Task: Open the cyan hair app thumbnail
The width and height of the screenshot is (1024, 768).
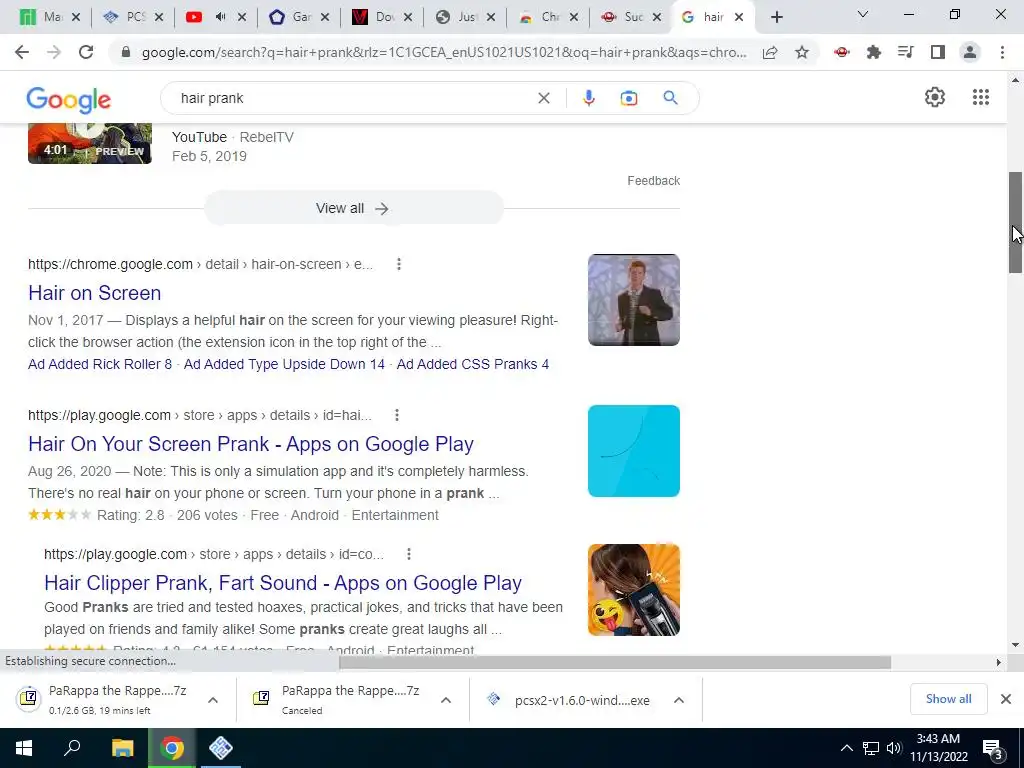Action: [633, 451]
